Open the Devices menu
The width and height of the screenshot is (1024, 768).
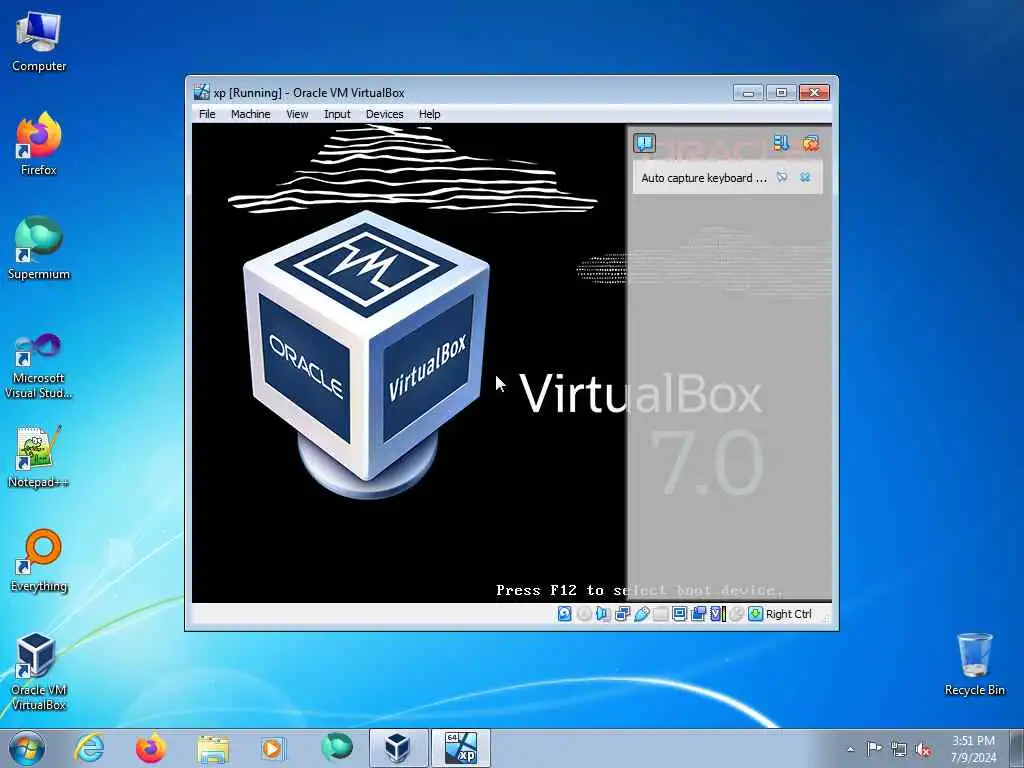point(384,114)
